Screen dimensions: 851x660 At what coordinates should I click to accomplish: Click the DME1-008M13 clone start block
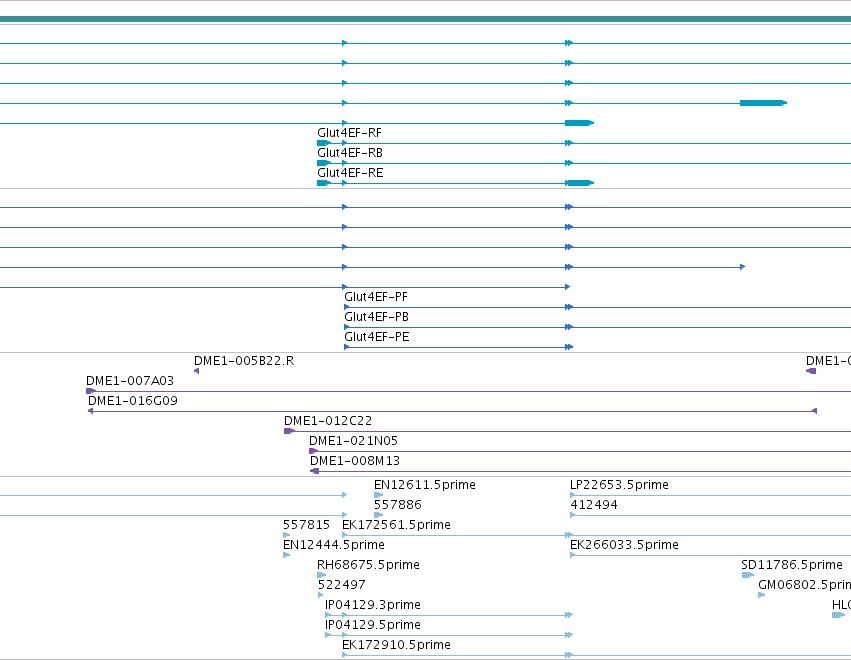pyautogui.click(x=314, y=471)
